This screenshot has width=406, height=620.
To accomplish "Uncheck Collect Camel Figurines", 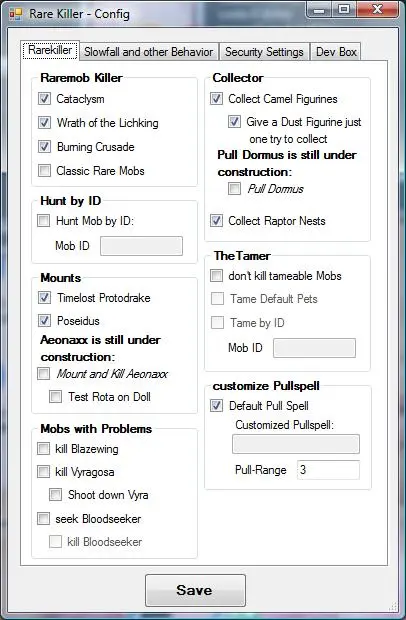I will pyautogui.click(x=216, y=98).
